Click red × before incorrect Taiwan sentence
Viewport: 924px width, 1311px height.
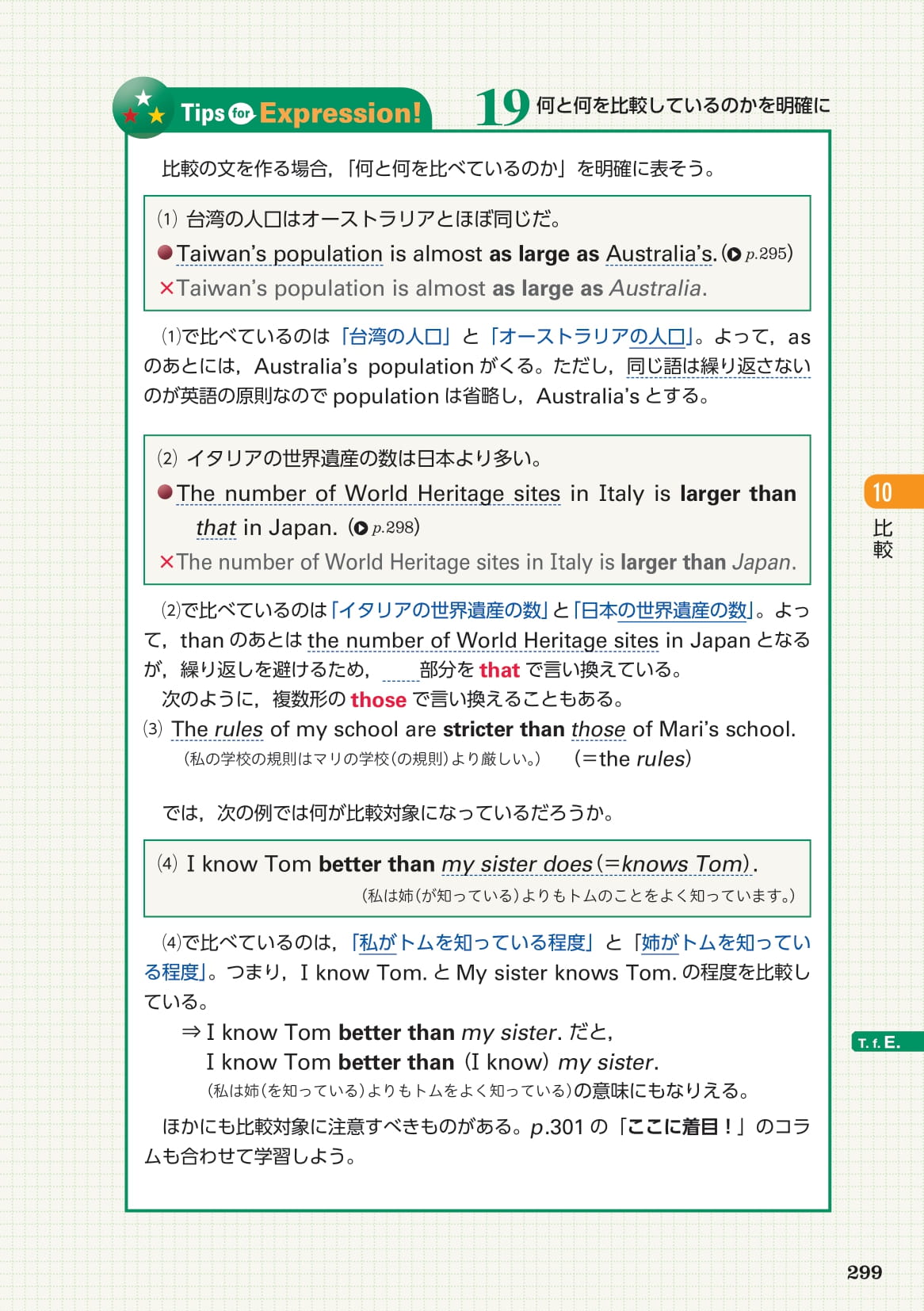pyautogui.click(x=166, y=288)
